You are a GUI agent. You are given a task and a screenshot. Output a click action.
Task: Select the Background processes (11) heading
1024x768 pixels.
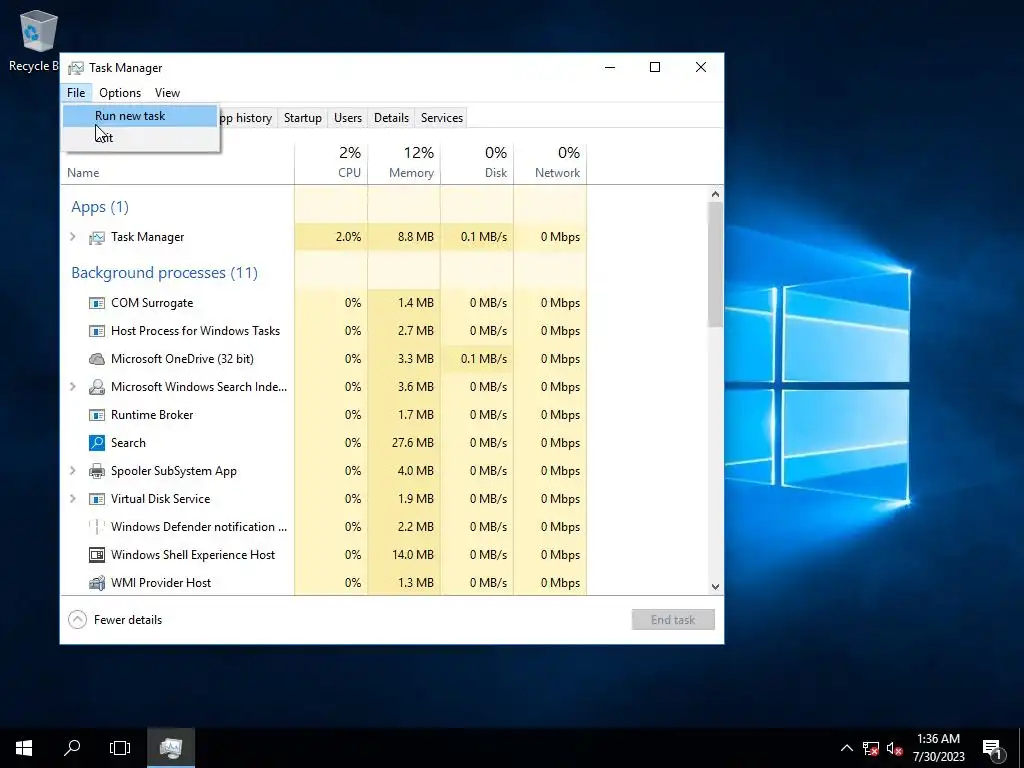[165, 273]
